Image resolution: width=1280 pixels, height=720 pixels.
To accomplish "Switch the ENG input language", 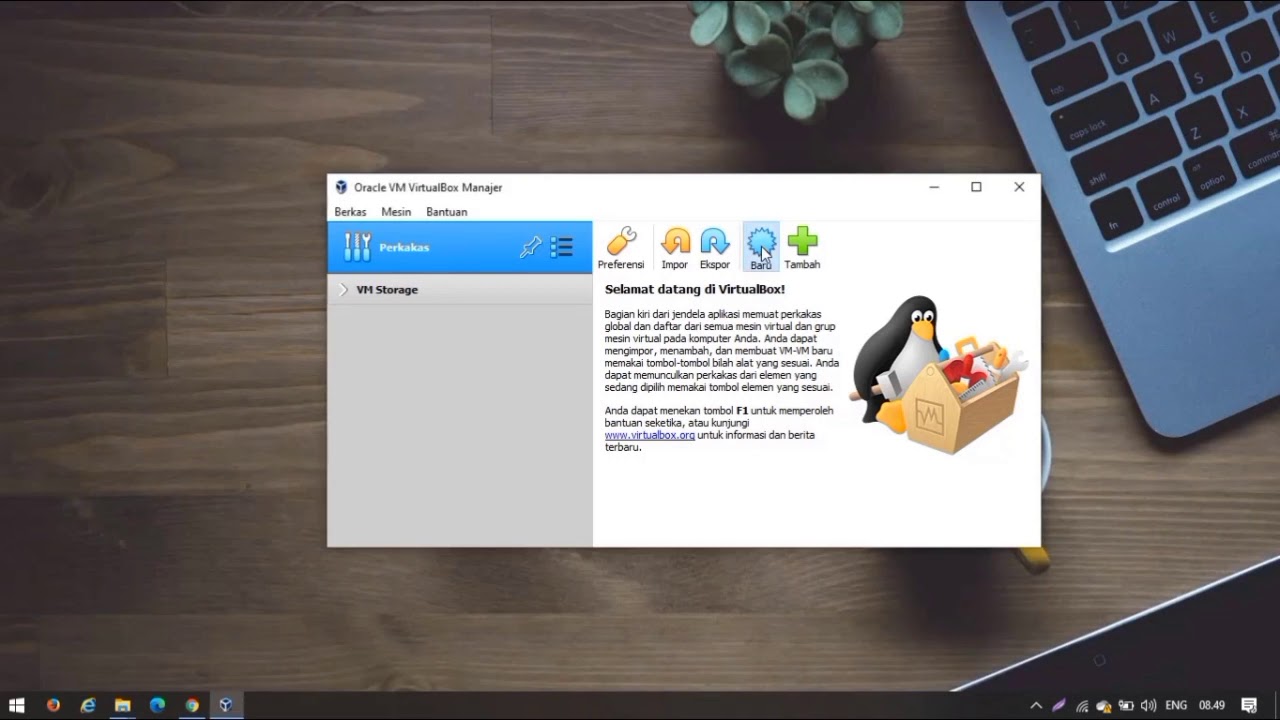I will pyautogui.click(x=1176, y=705).
